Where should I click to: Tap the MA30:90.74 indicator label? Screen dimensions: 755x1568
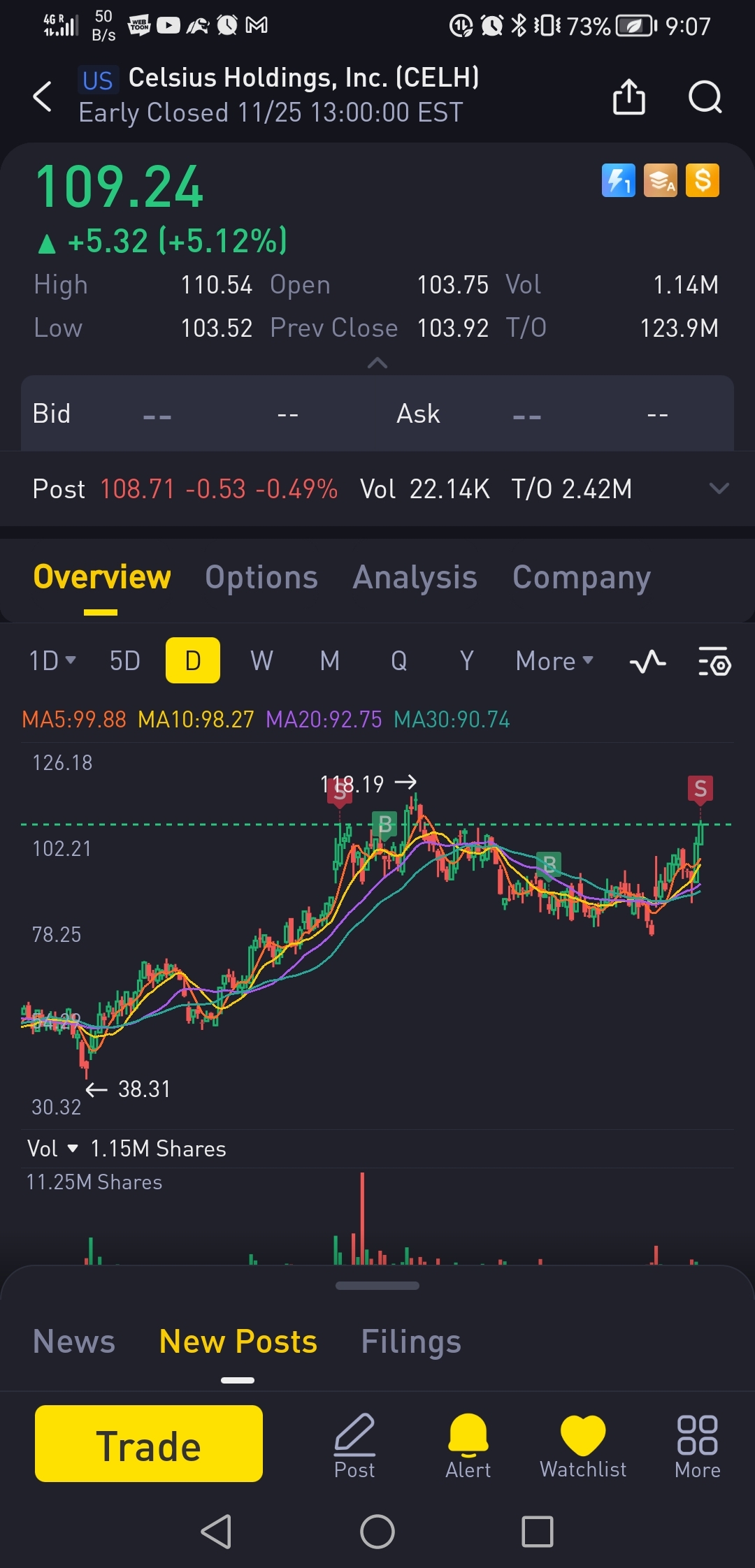pos(452,719)
